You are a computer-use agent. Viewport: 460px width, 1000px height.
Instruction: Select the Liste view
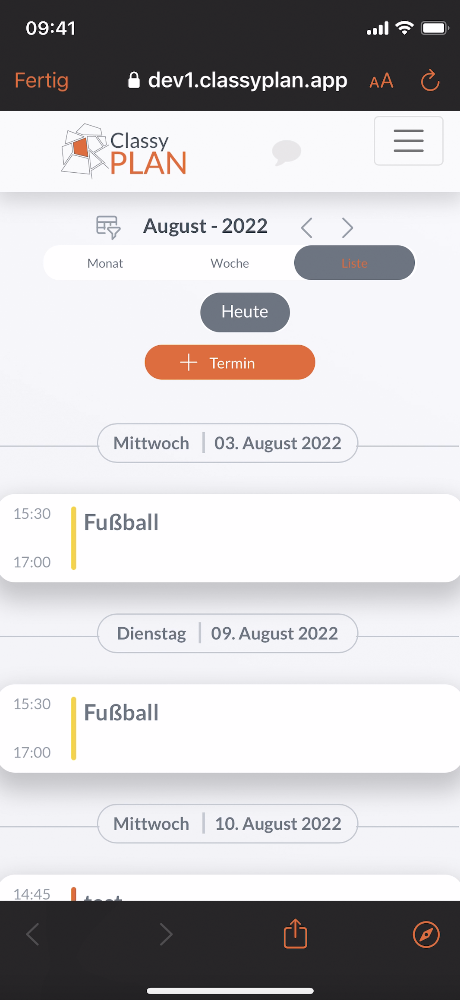354,263
